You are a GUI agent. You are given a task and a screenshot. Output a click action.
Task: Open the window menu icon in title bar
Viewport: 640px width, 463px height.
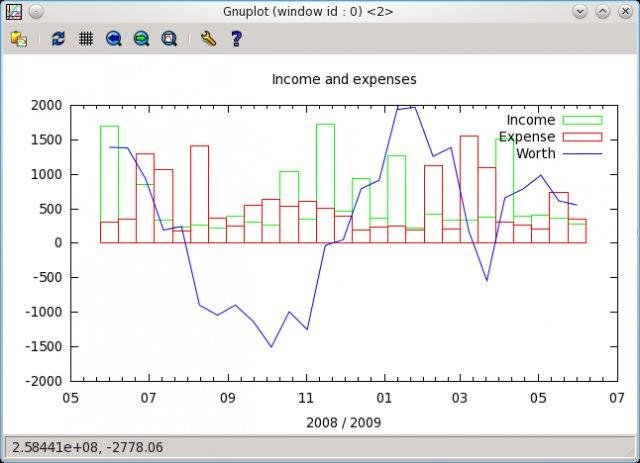[x=14, y=11]
